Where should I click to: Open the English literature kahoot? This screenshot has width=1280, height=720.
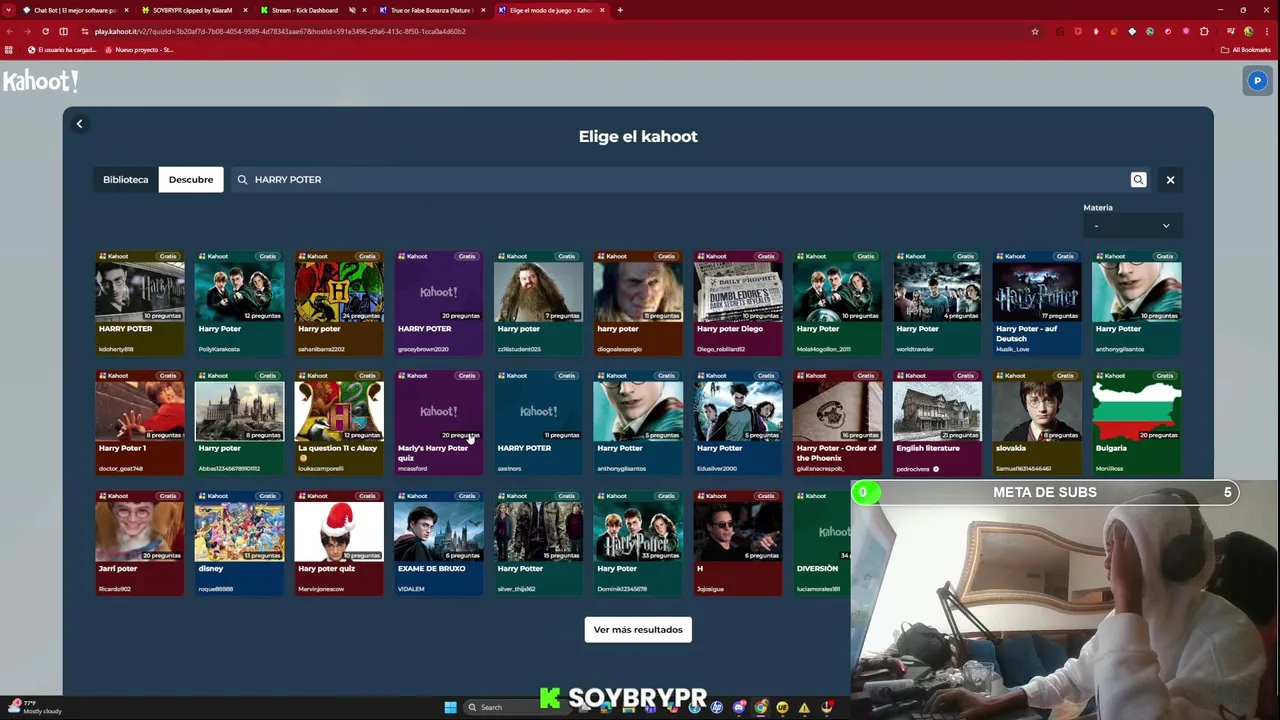pyautogui.click(x=937, y=423)
